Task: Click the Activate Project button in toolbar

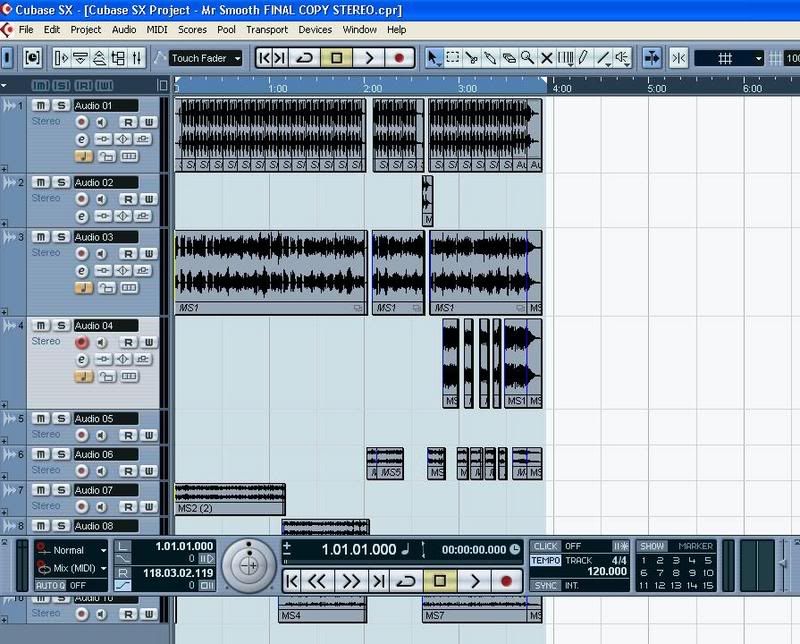Action: (x=8, y=58)
